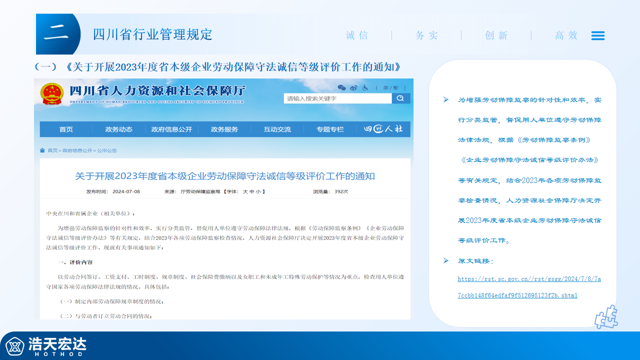The width and height of the screenshot is (640, 360).
Task: Click the breadcrumb home icon
Action: point(42,150)
